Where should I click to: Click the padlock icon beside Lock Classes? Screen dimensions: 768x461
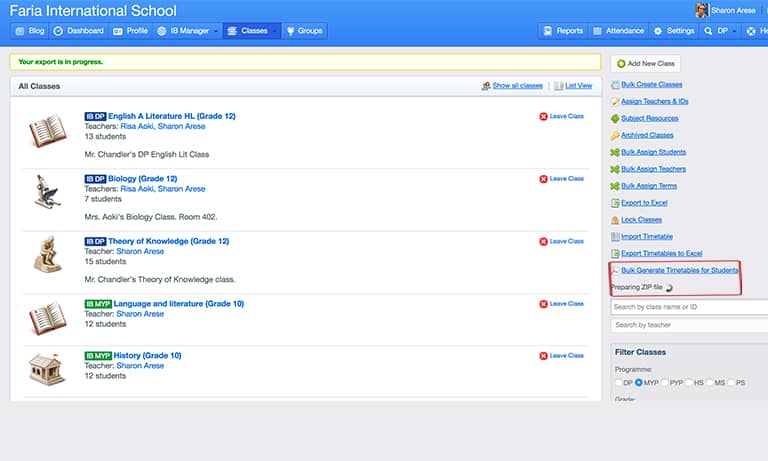point(615,220)
